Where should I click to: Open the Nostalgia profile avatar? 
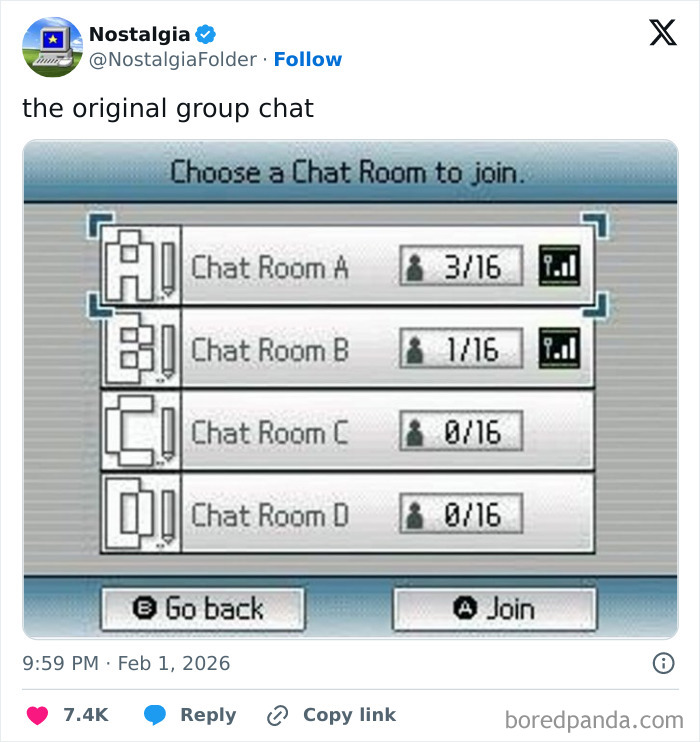(x=52, y=47)
